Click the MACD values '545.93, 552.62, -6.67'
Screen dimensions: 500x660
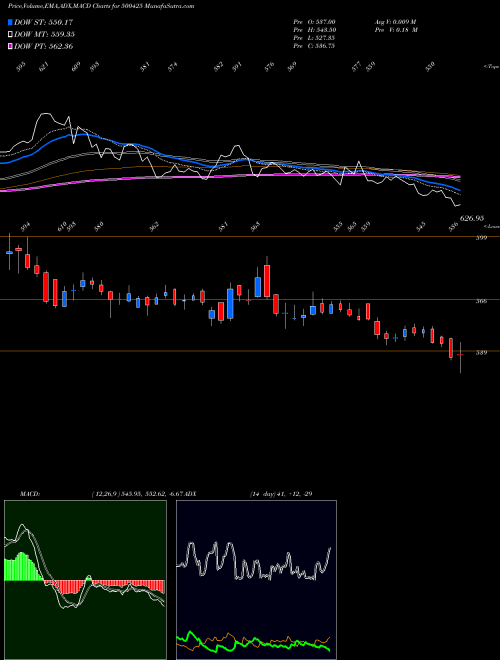[152, 493]
